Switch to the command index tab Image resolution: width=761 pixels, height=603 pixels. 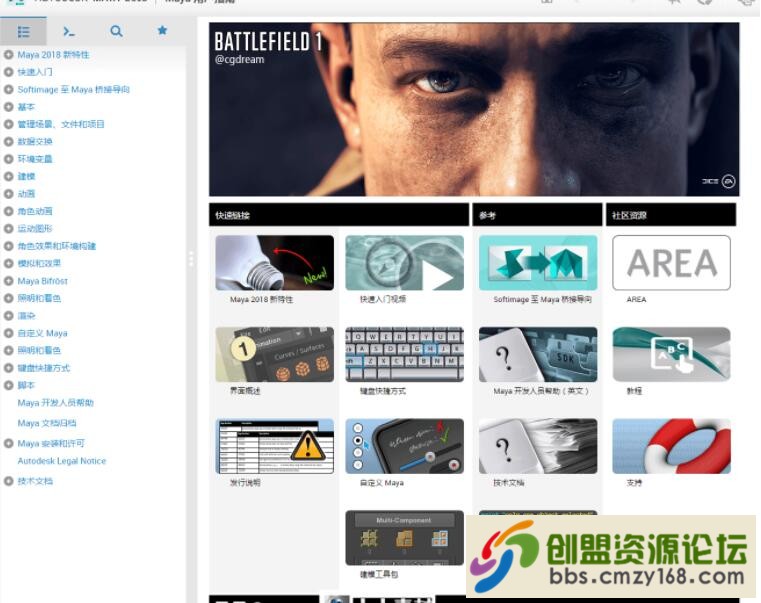pyautogui.click(x=69, y=32)
